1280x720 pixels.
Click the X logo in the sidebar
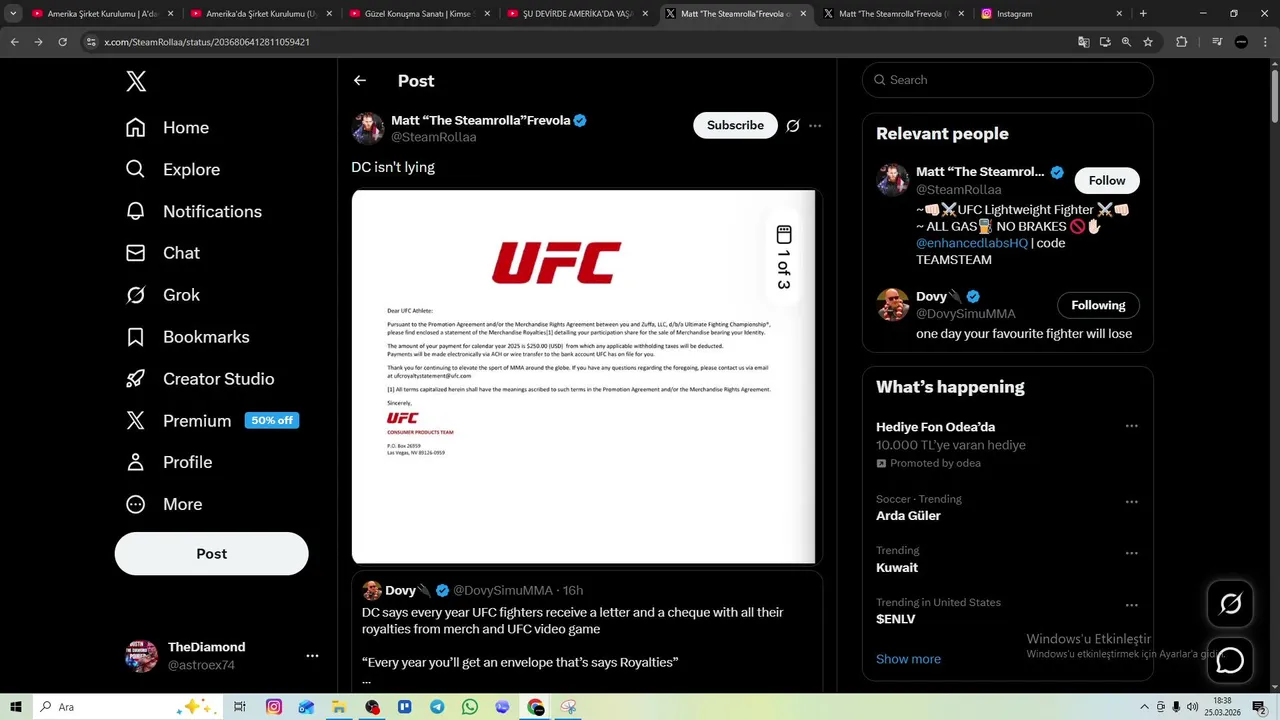pos(136,82)
